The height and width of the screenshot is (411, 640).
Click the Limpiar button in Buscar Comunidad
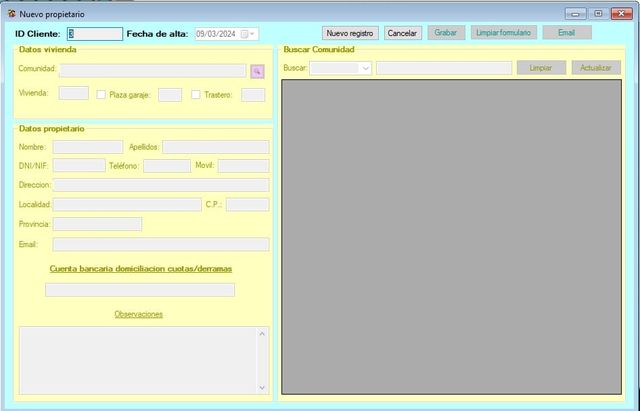[541, 68]
